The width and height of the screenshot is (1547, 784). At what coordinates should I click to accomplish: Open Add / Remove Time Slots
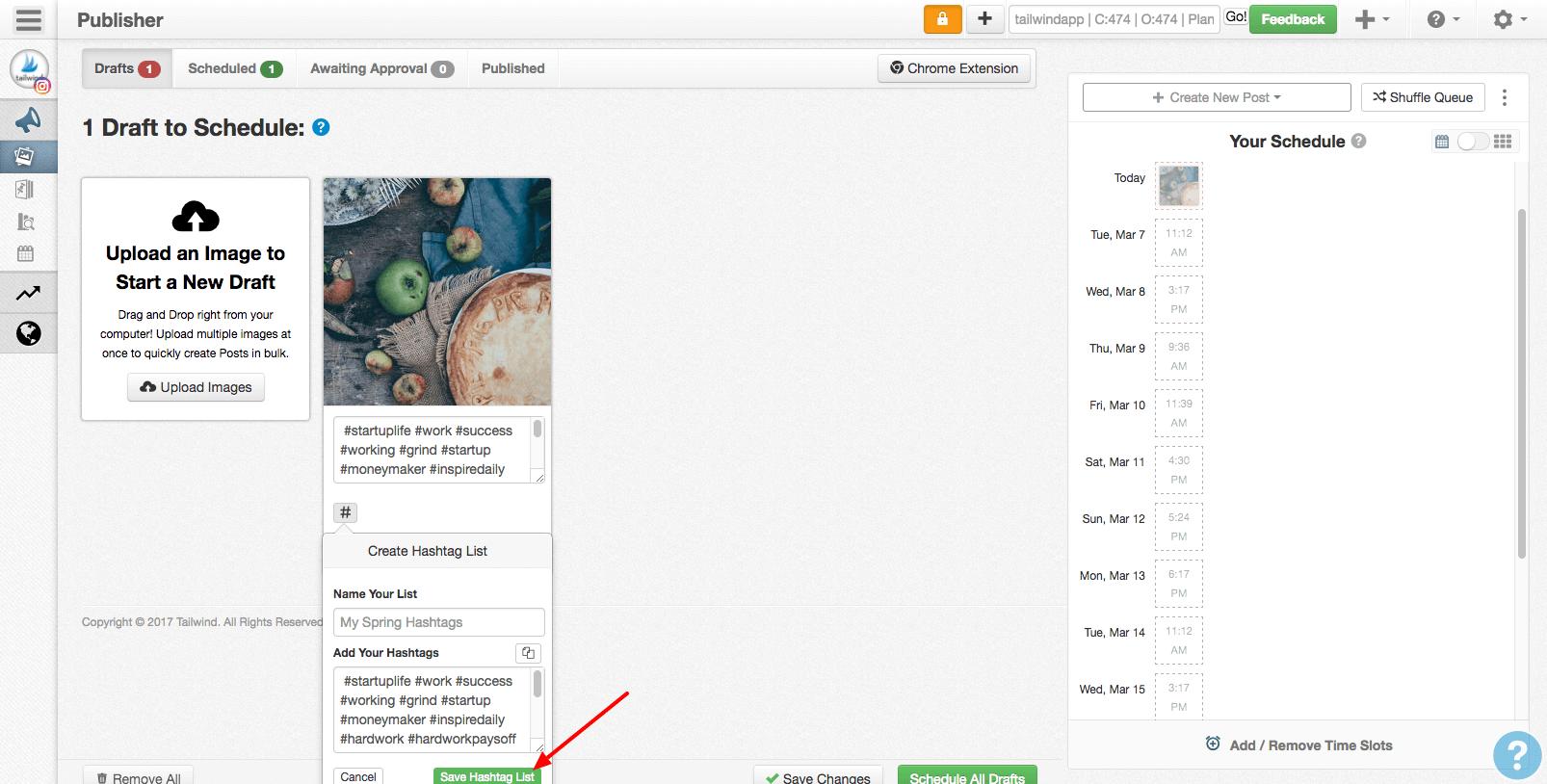point(1298,745)
